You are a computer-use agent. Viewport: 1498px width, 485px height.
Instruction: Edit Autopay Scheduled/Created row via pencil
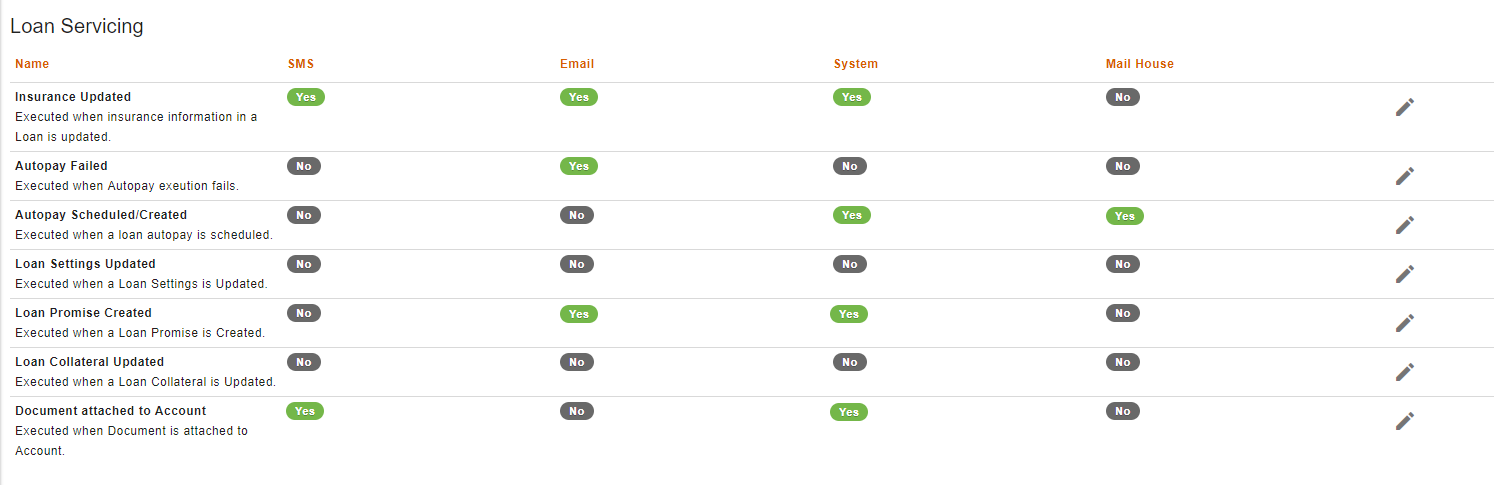1405,225
